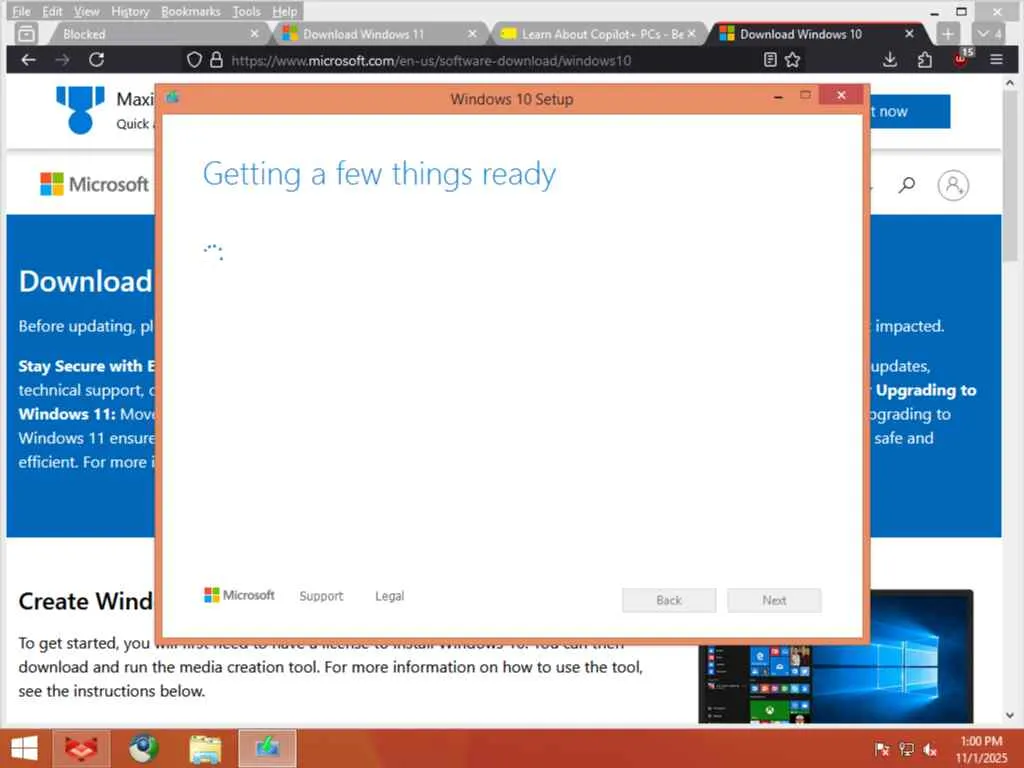Click the Microsoft logo on the webpage
This screenshot has width=1024, height=768.
coord(94,184)
